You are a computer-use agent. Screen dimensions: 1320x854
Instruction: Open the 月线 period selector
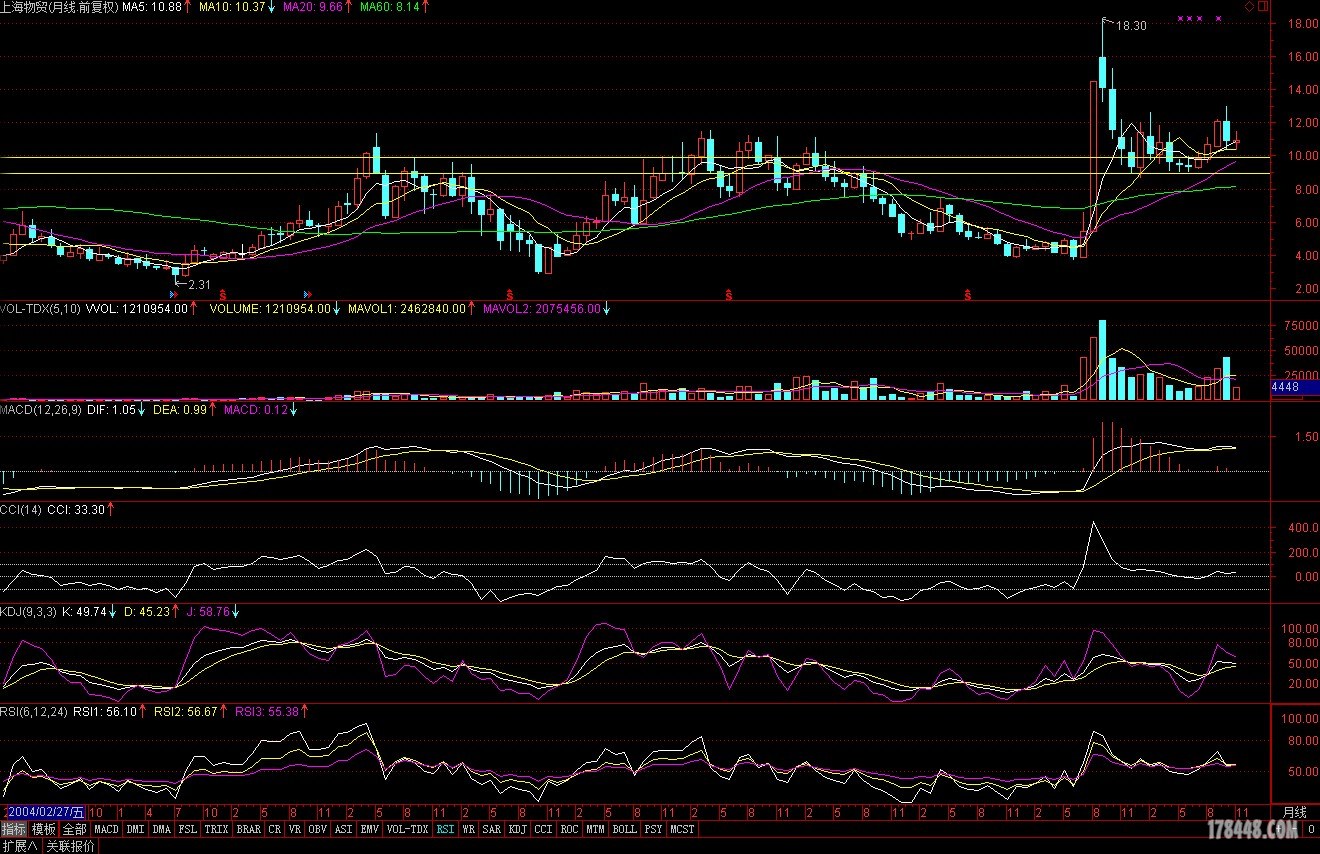tap(1294, 812)
